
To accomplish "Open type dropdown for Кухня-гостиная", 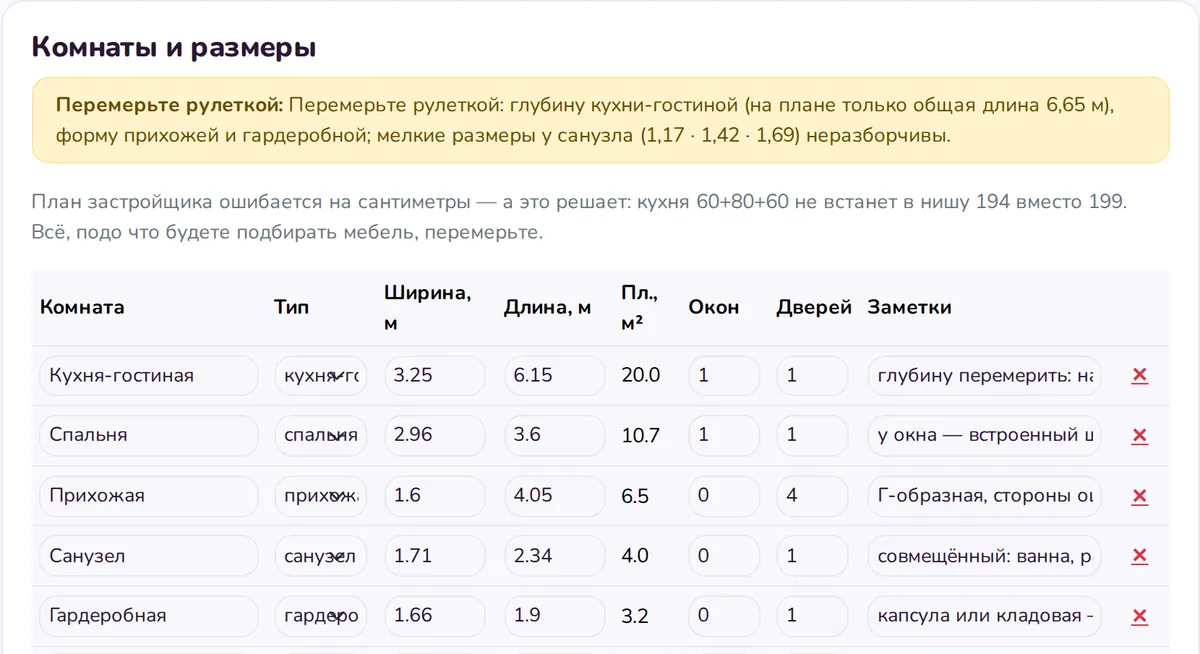I will 320,376.
